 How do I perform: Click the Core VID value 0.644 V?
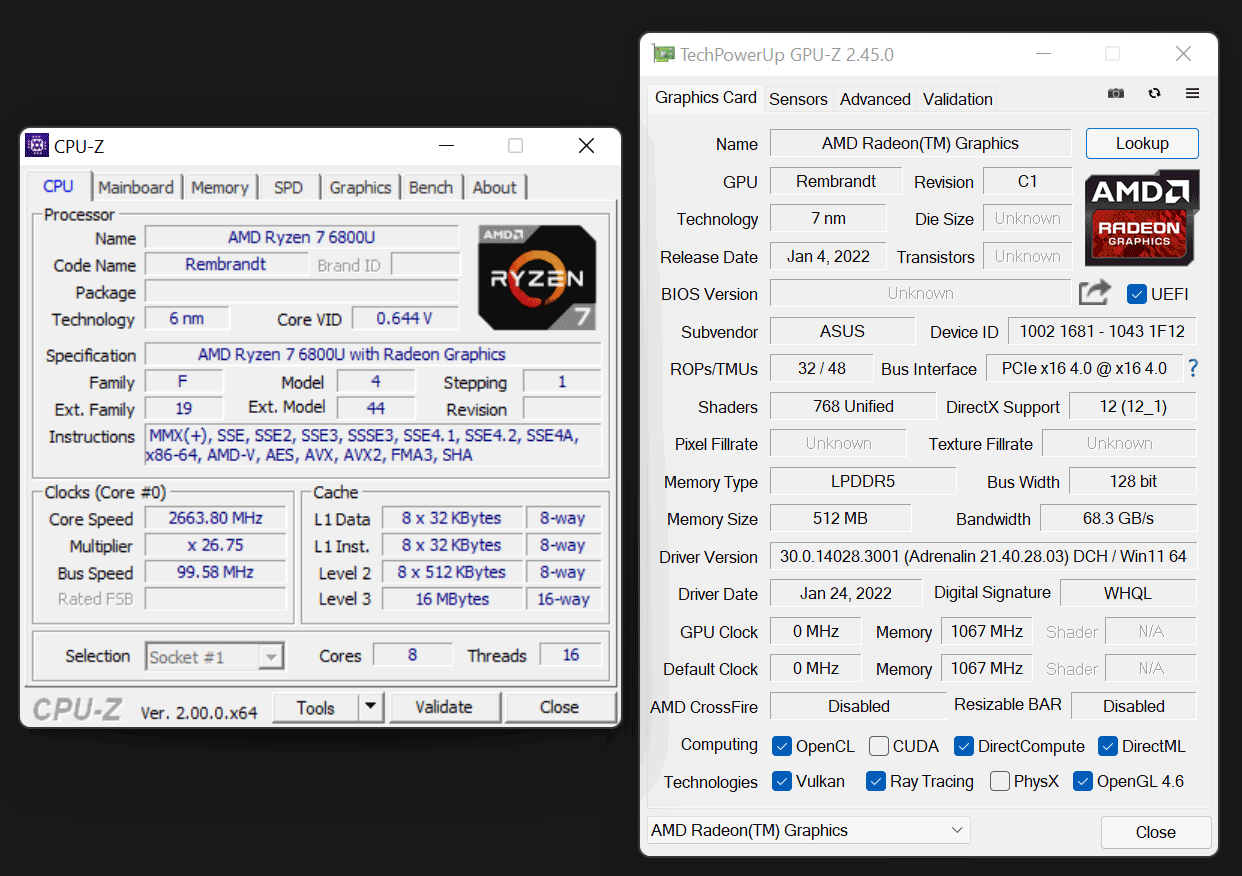tap(404, 318)
